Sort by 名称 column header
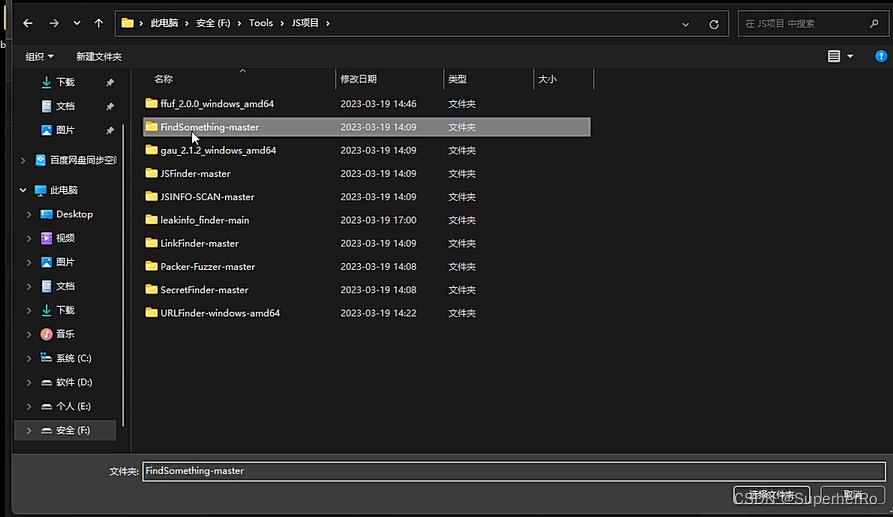This screenshot has height=517, width=893. tap(163, 79)
